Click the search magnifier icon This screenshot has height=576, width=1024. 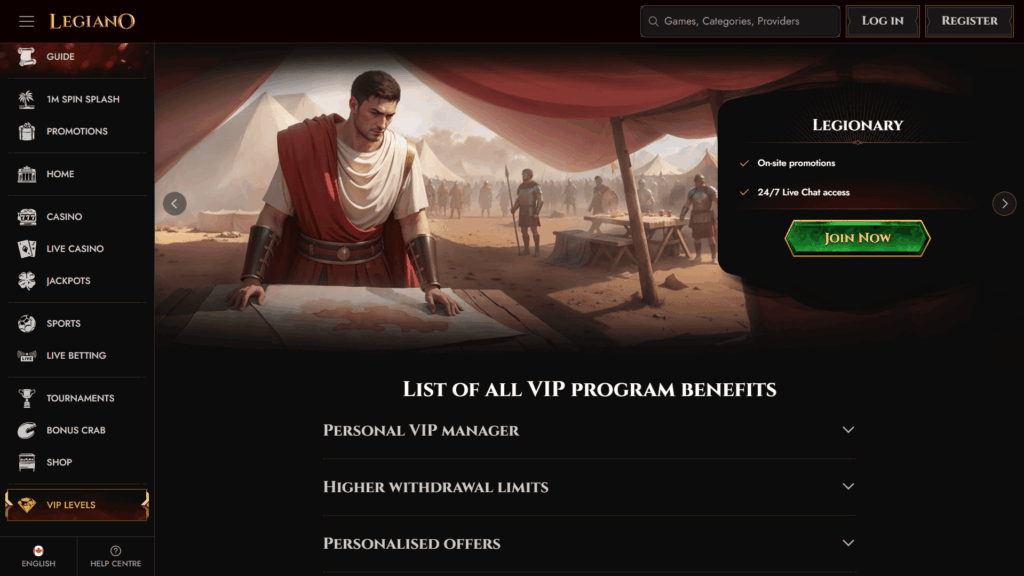click(654, 20)
